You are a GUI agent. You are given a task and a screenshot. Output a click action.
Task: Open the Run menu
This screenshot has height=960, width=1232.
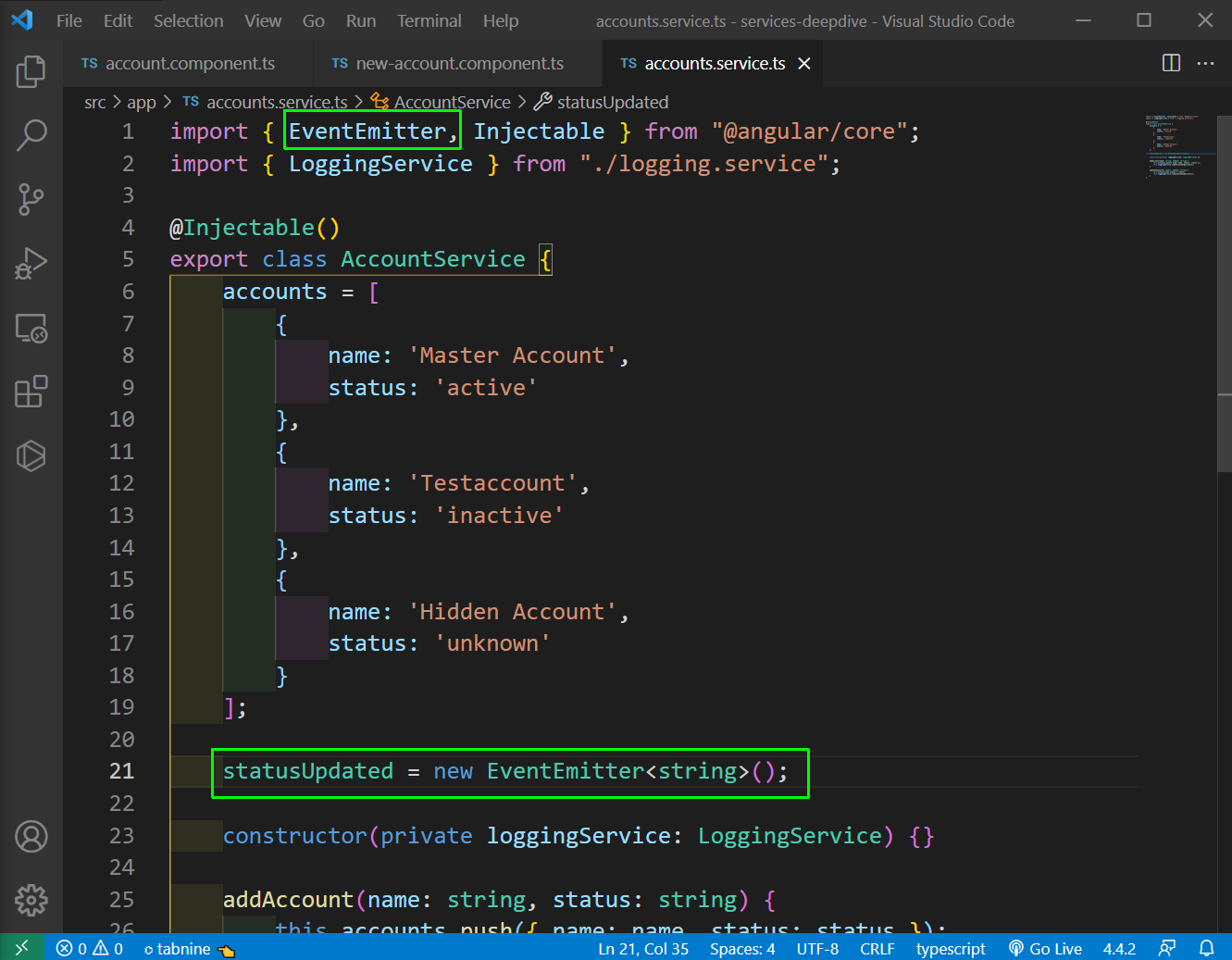361,20
